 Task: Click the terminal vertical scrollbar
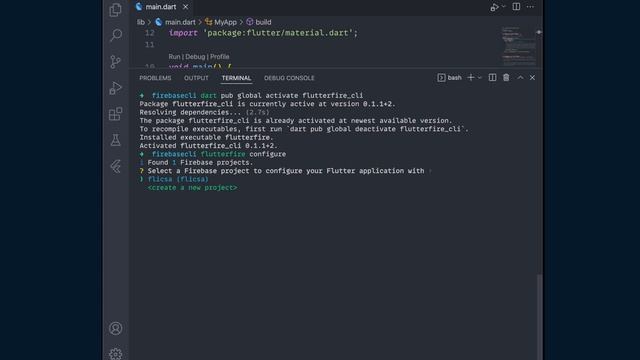(x=540, y=317)
